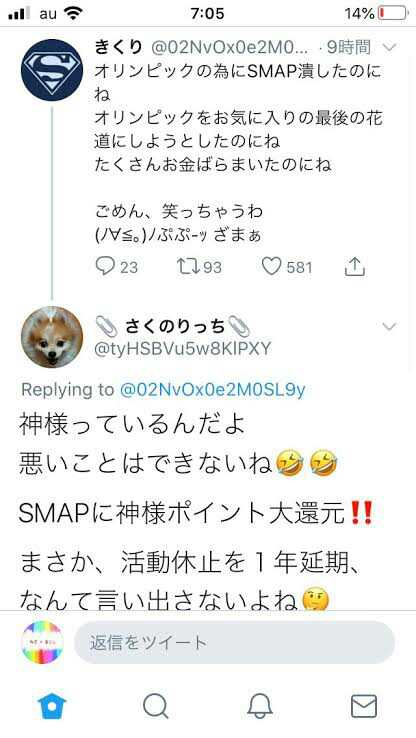Image resolution: width=416 pixels, height=738 pixels.
Task: Expand the chevron menu on きくり's tweet
Action: click(389, 47)
